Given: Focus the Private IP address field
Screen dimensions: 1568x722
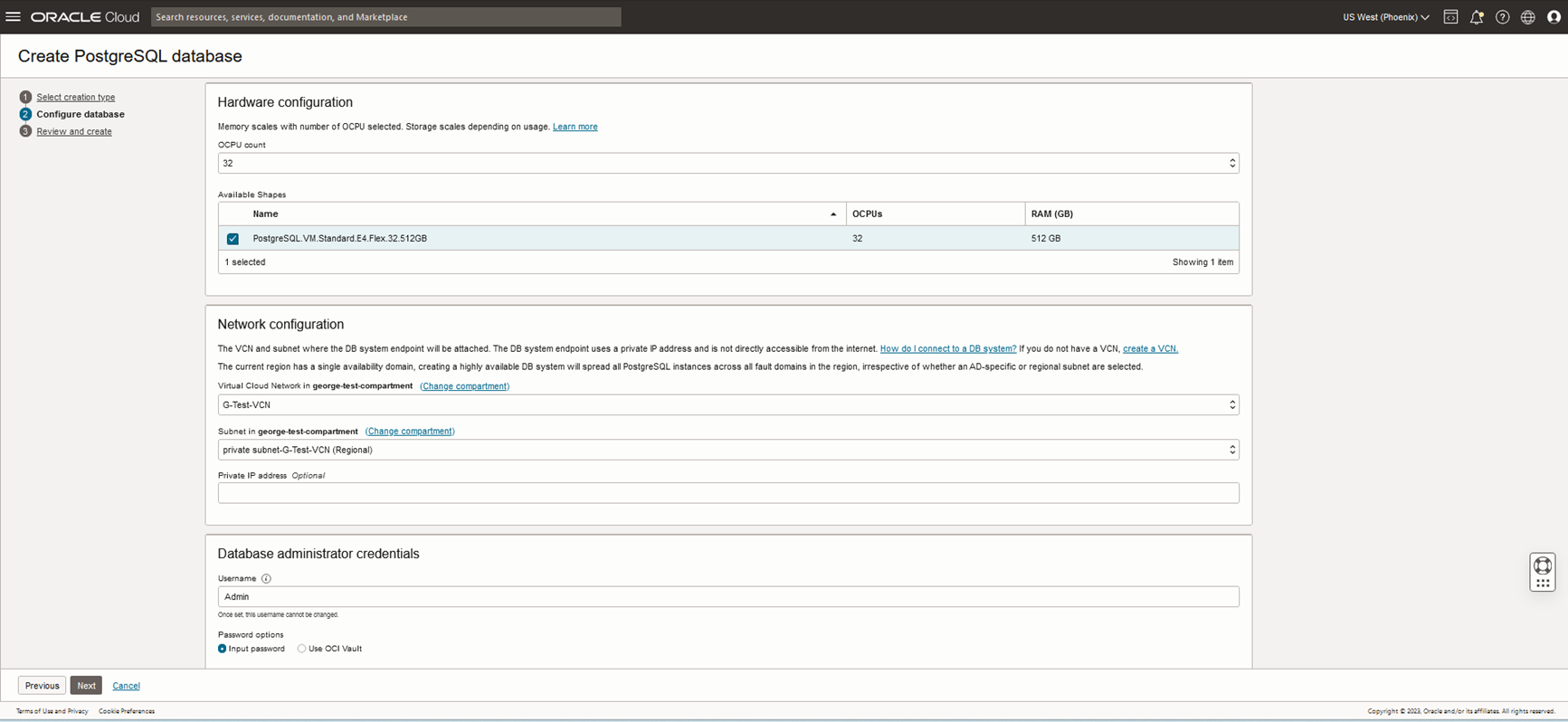Looking at the screenshot, I should tap(728, 493).
